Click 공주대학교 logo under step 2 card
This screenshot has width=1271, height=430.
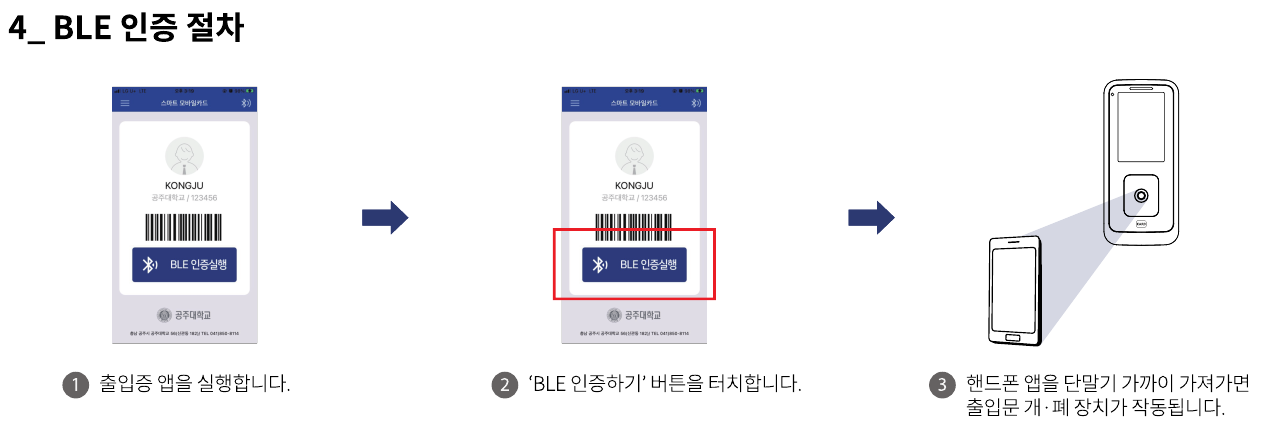pyautogui.click(x=635, y=314)
